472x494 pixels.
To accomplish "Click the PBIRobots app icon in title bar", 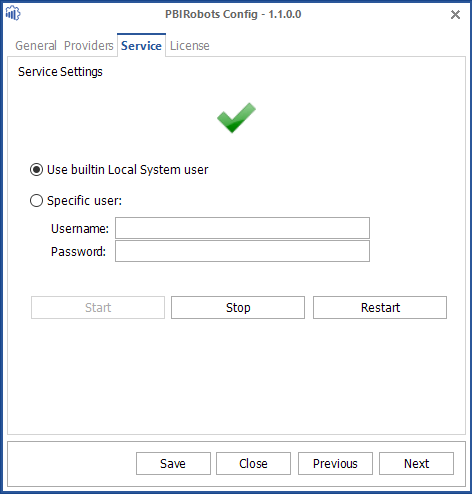I will tap(13, 14).
